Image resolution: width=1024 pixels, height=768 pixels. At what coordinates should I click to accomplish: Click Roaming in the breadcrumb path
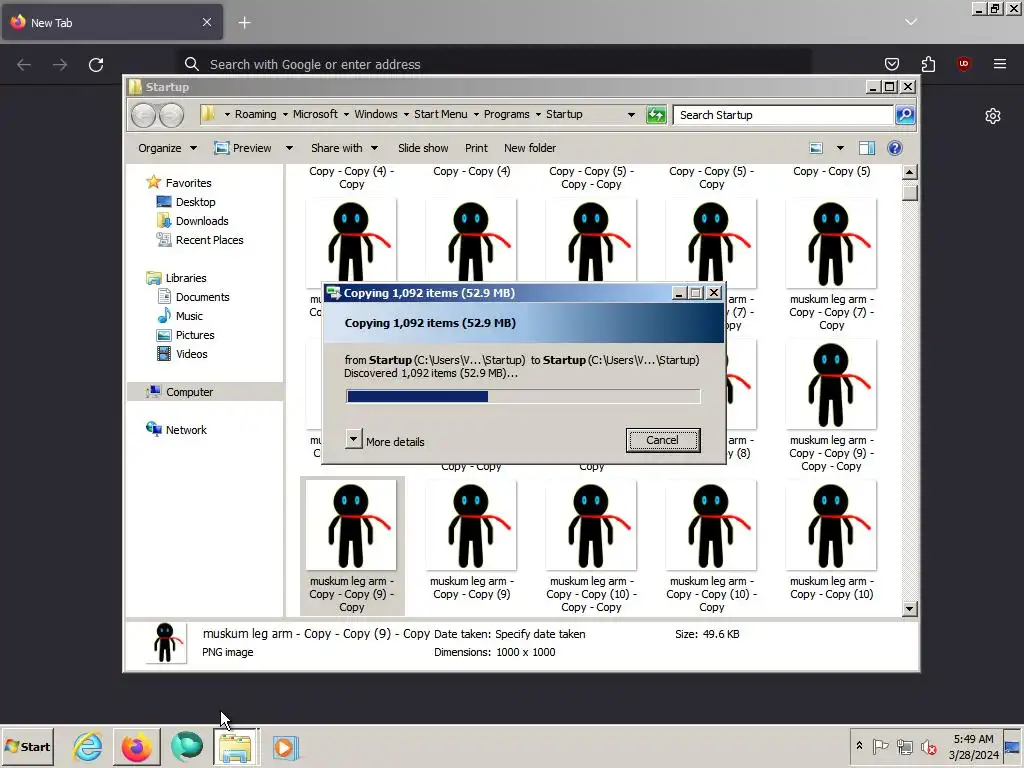click(255, 114)
